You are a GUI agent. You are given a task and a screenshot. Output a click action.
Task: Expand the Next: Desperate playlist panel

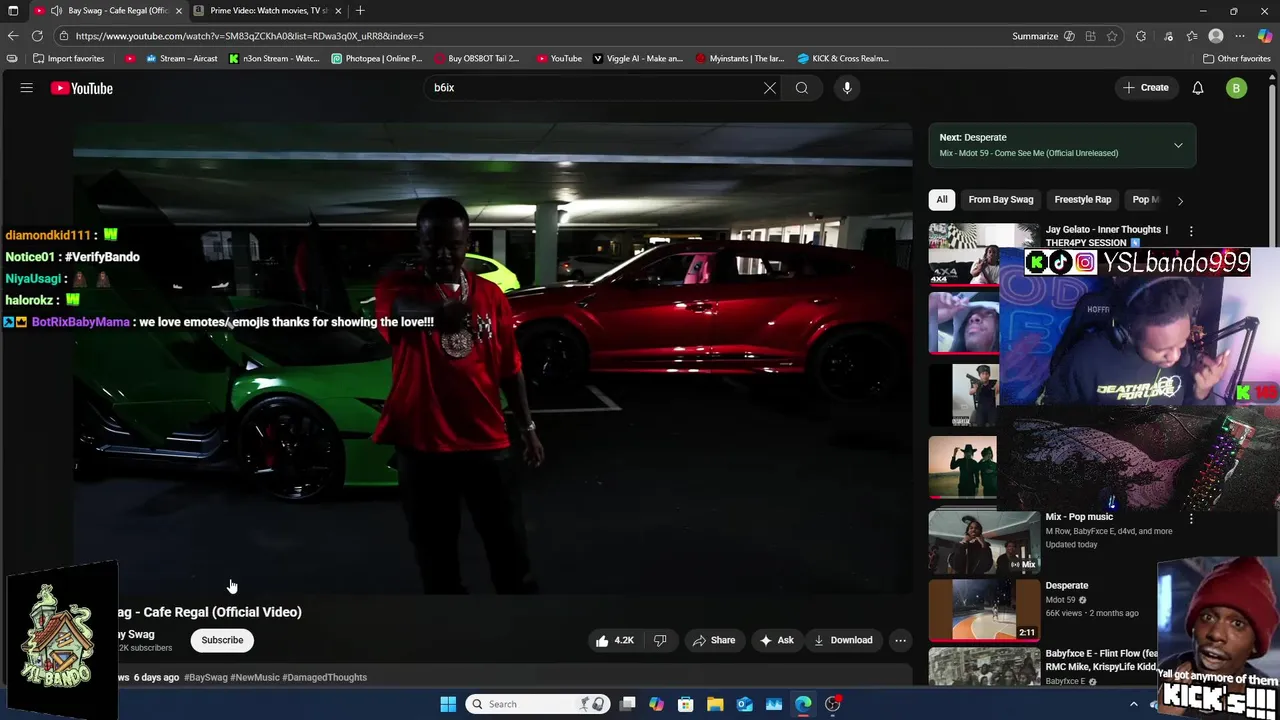tap(1178, 145)
